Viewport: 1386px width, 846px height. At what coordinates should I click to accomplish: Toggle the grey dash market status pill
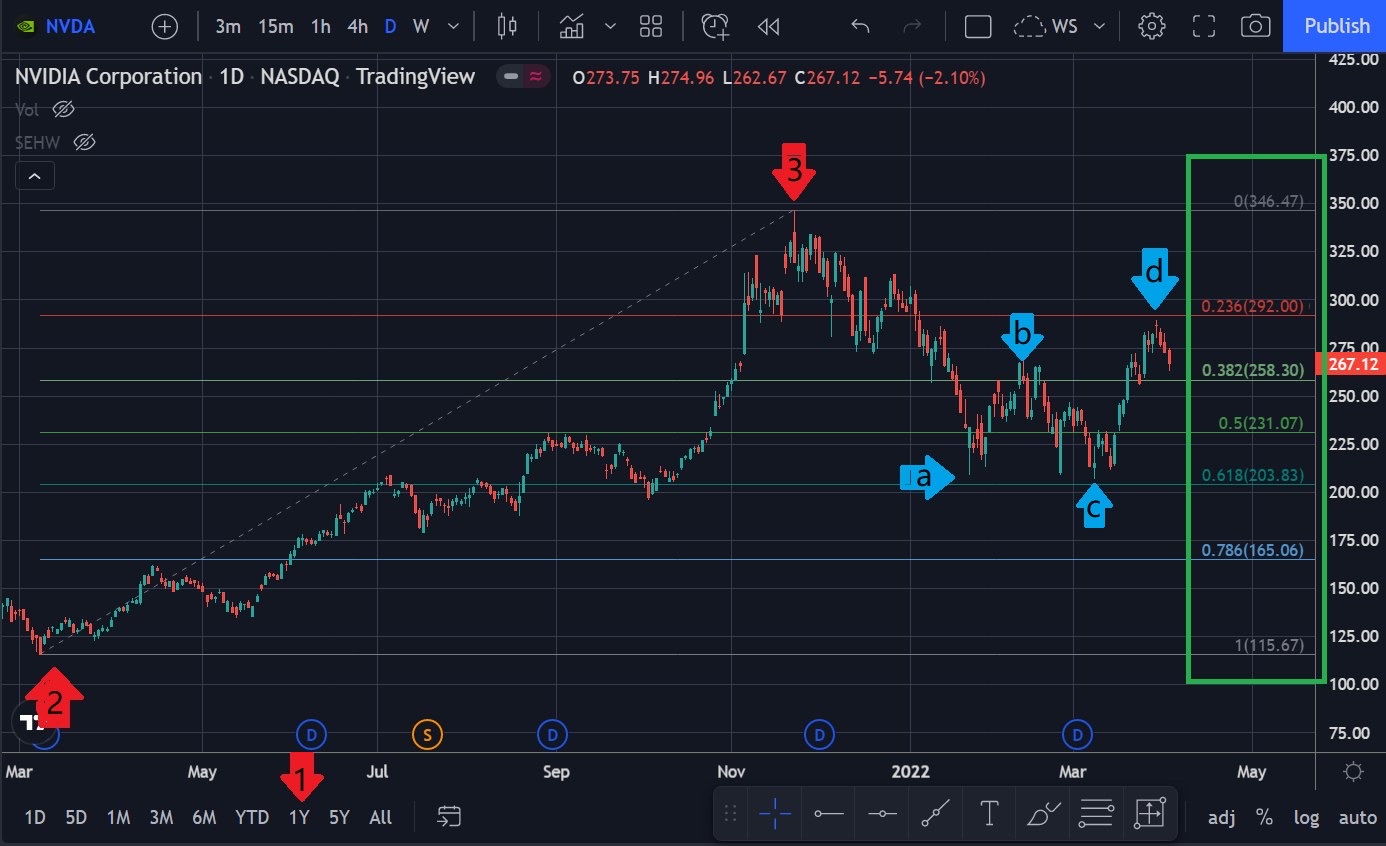click(511, 76)
